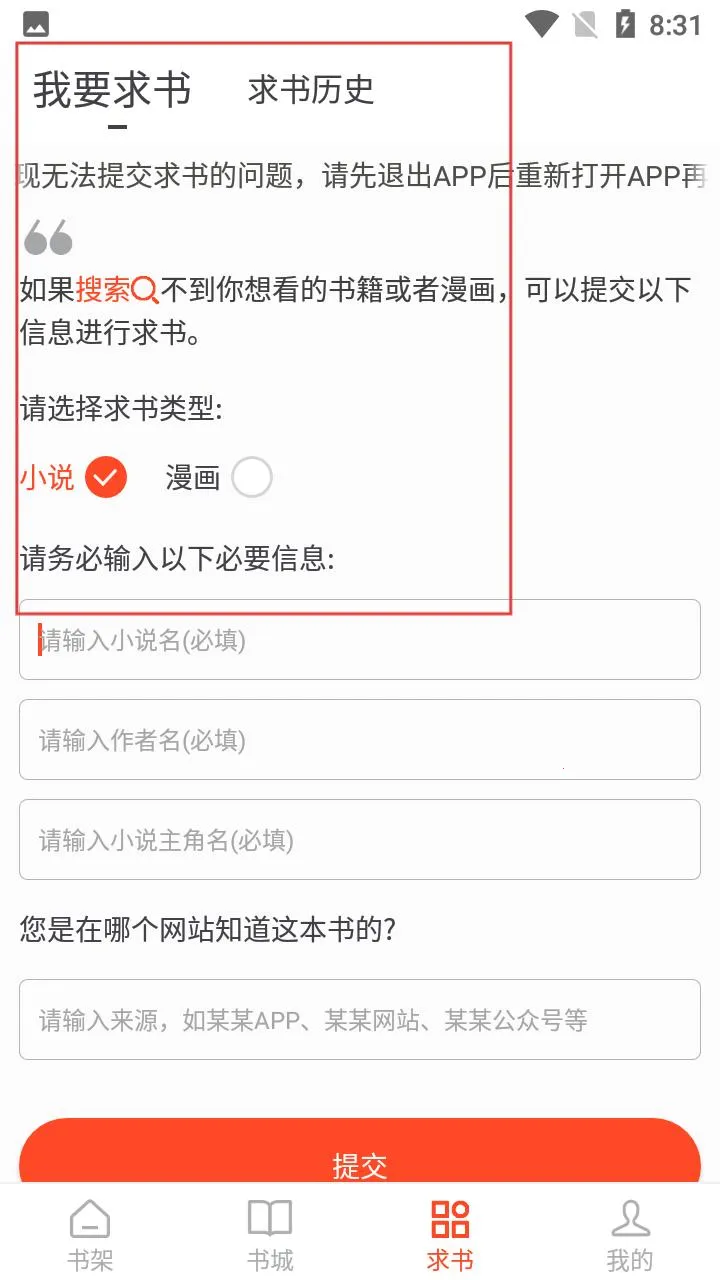Tap the 求书 grid icon
The image size is (720, 1280).
pyautogui.click(x=450, y=1220)
